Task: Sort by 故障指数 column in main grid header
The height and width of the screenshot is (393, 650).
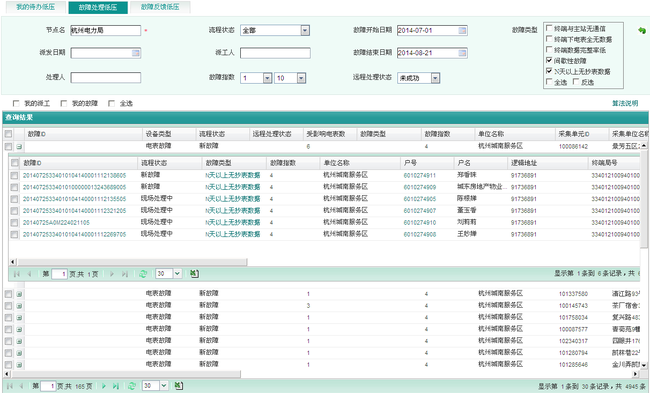Action: pyautogui.click(x=447, y=134)
